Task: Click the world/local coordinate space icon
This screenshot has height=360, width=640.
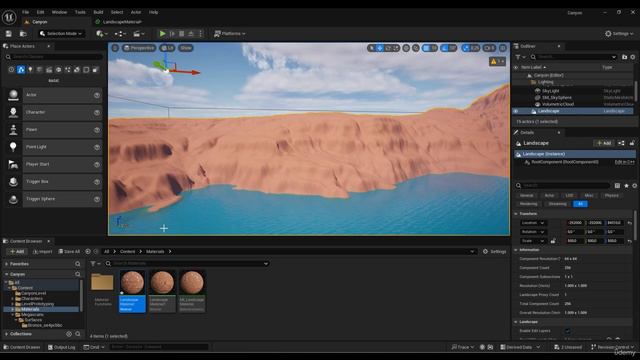Action: [406, 48]
